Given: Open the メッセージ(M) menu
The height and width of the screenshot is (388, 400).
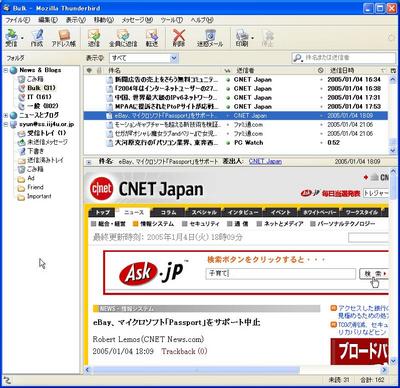Looking at the screenshot, I should click(x=137, y=20).
